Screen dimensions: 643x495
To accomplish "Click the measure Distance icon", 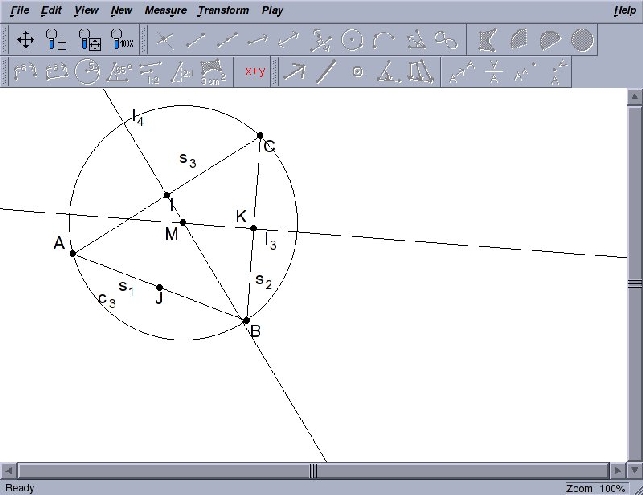I will [x=25, y=72].
